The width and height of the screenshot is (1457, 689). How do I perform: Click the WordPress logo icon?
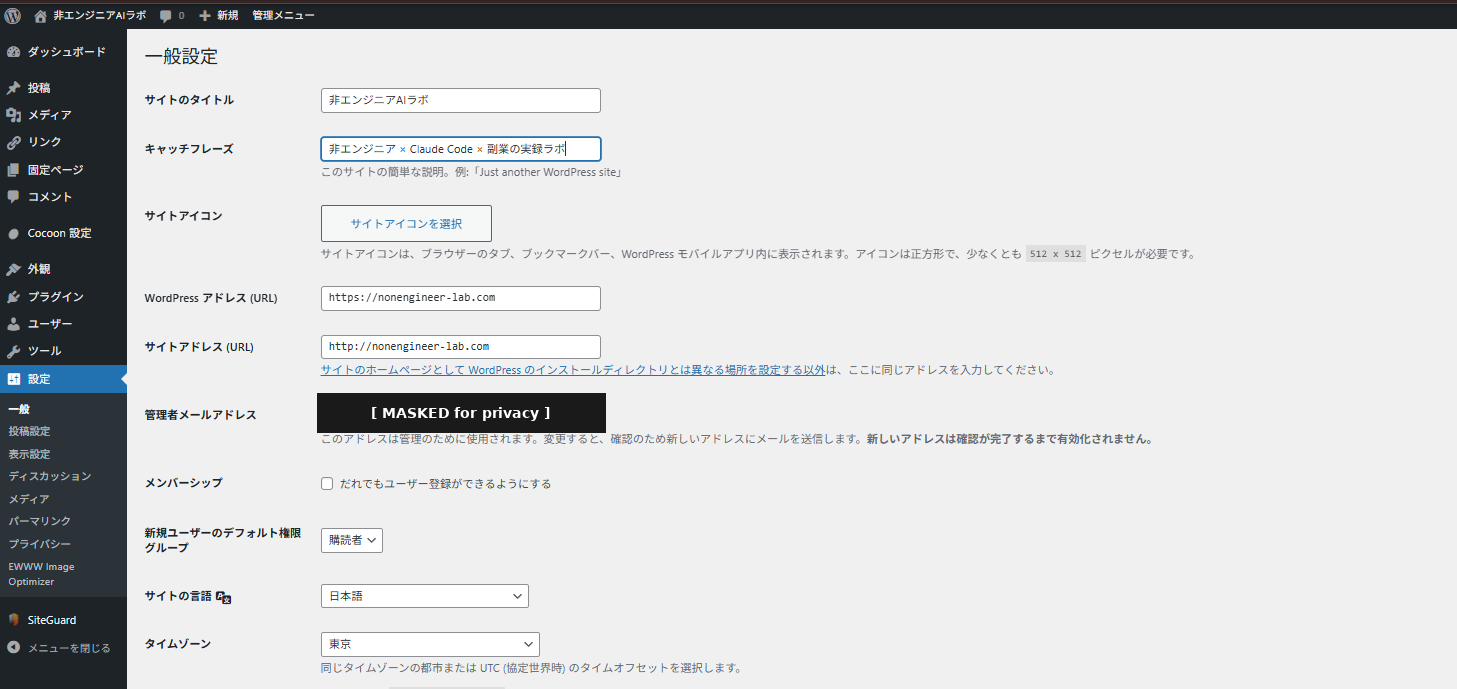(x=13, y=15)
